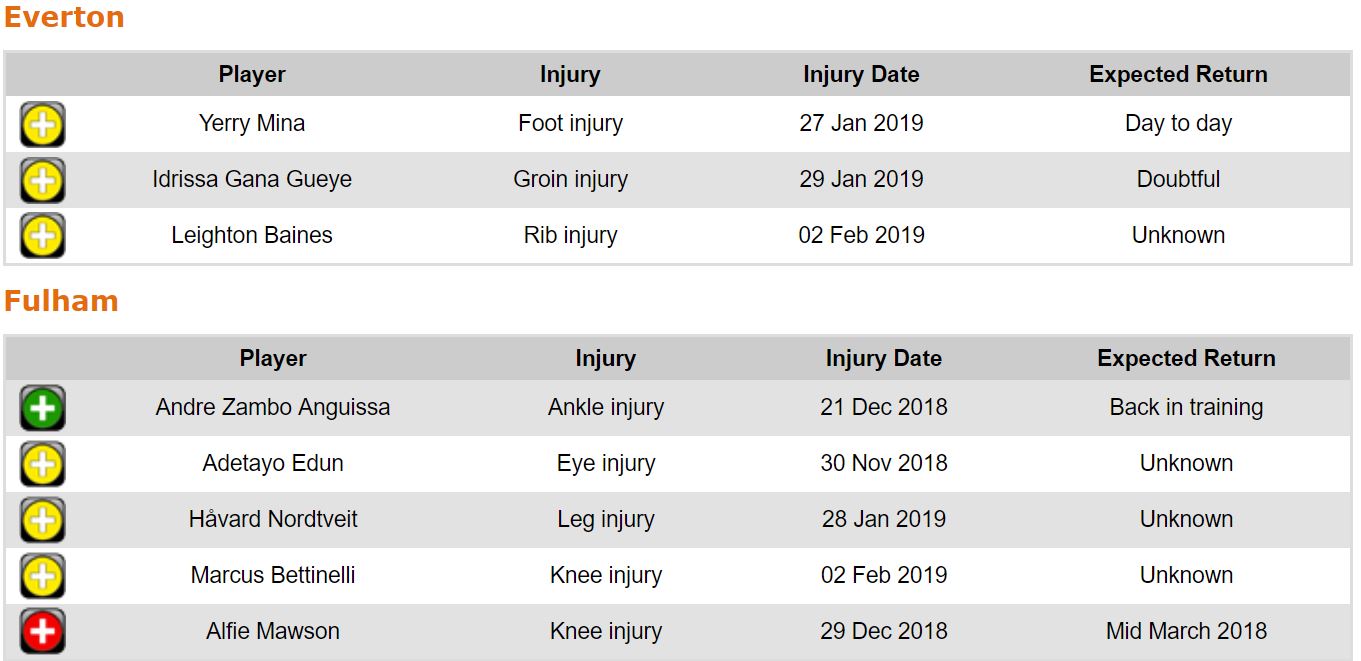This screenshot has height=661, width=1361.
Task: Click the green icon beside Andre Zambo Anguissa
Action: coord(42,408)
